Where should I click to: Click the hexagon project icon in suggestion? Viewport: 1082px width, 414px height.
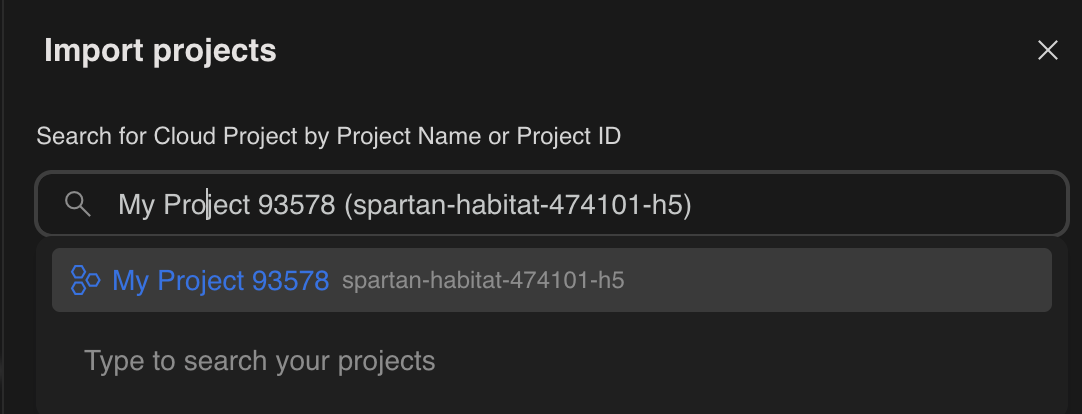pos(85,281)
